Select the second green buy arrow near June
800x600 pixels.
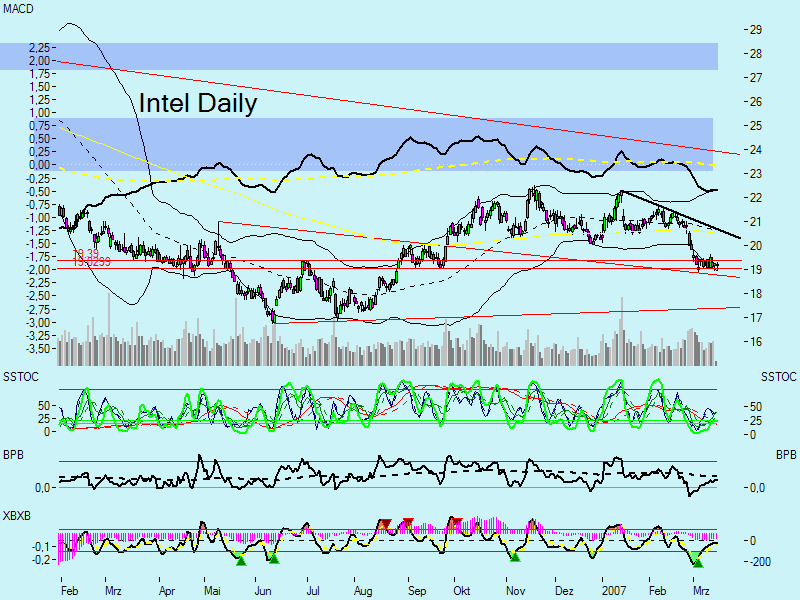pos(274,559)
